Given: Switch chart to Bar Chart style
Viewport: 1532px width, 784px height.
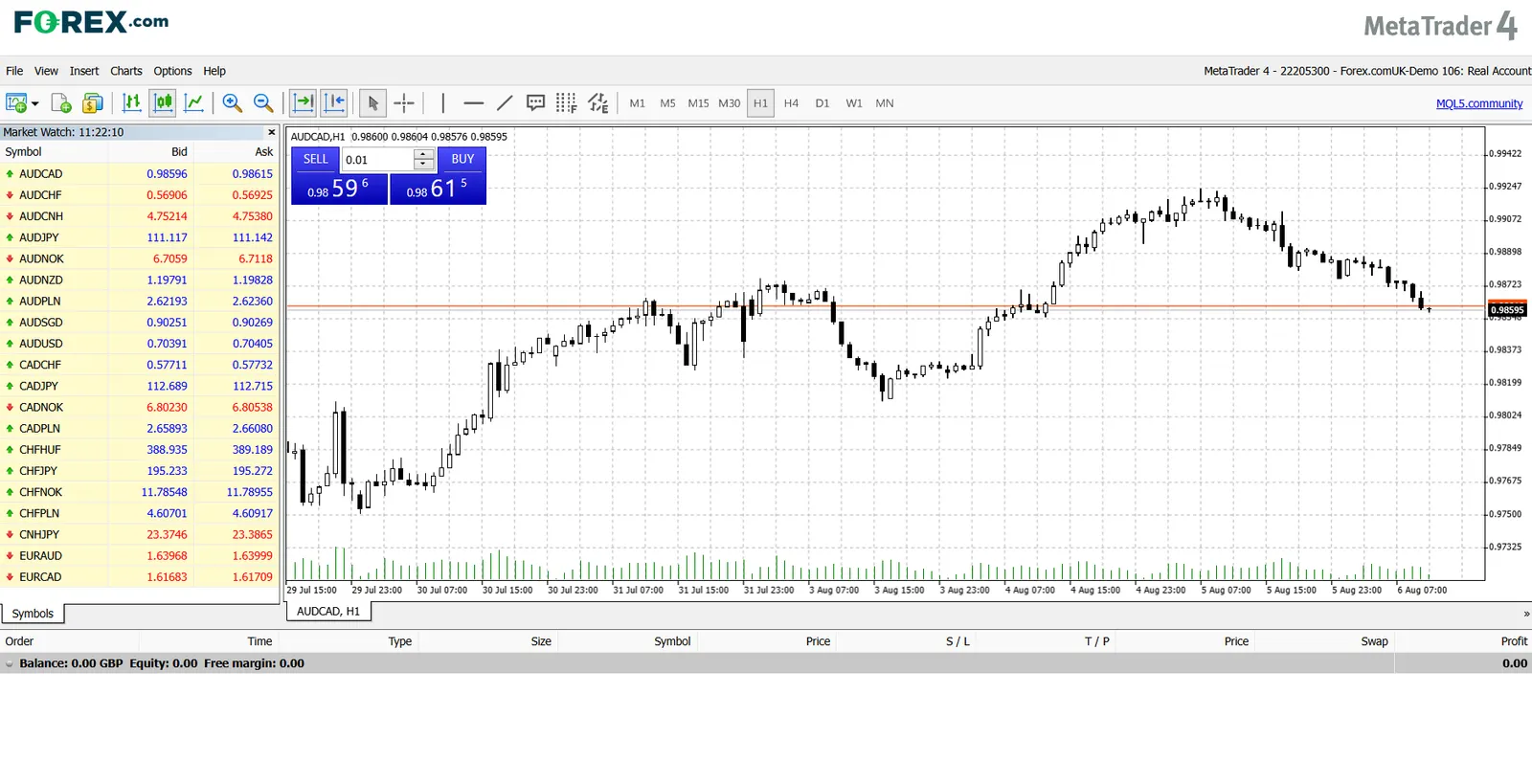Looking at the screenshot, I should click(x=132, y=103).
